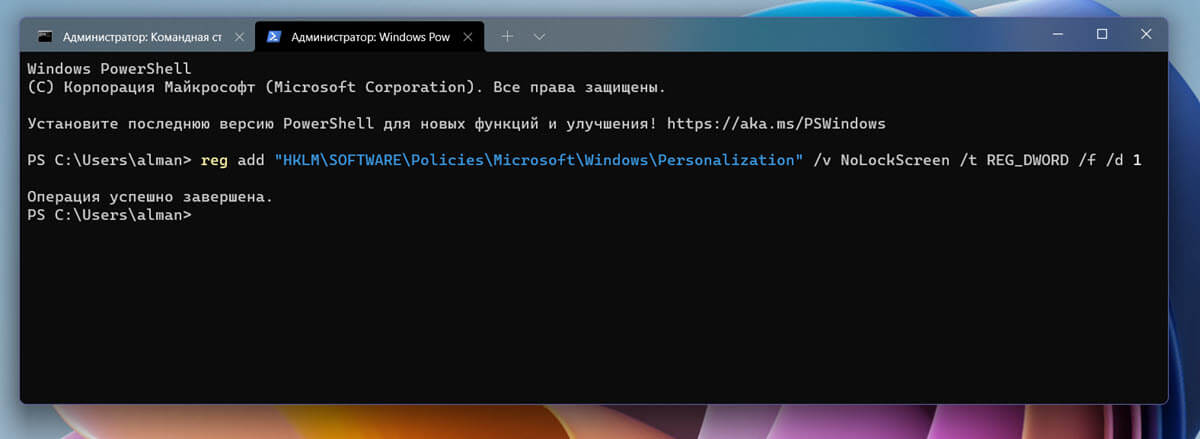Image resolution: width=1200 pixels, height=439 pixels.
Task: Close the Windows PowerShell tab
Action: pos(468,36)
